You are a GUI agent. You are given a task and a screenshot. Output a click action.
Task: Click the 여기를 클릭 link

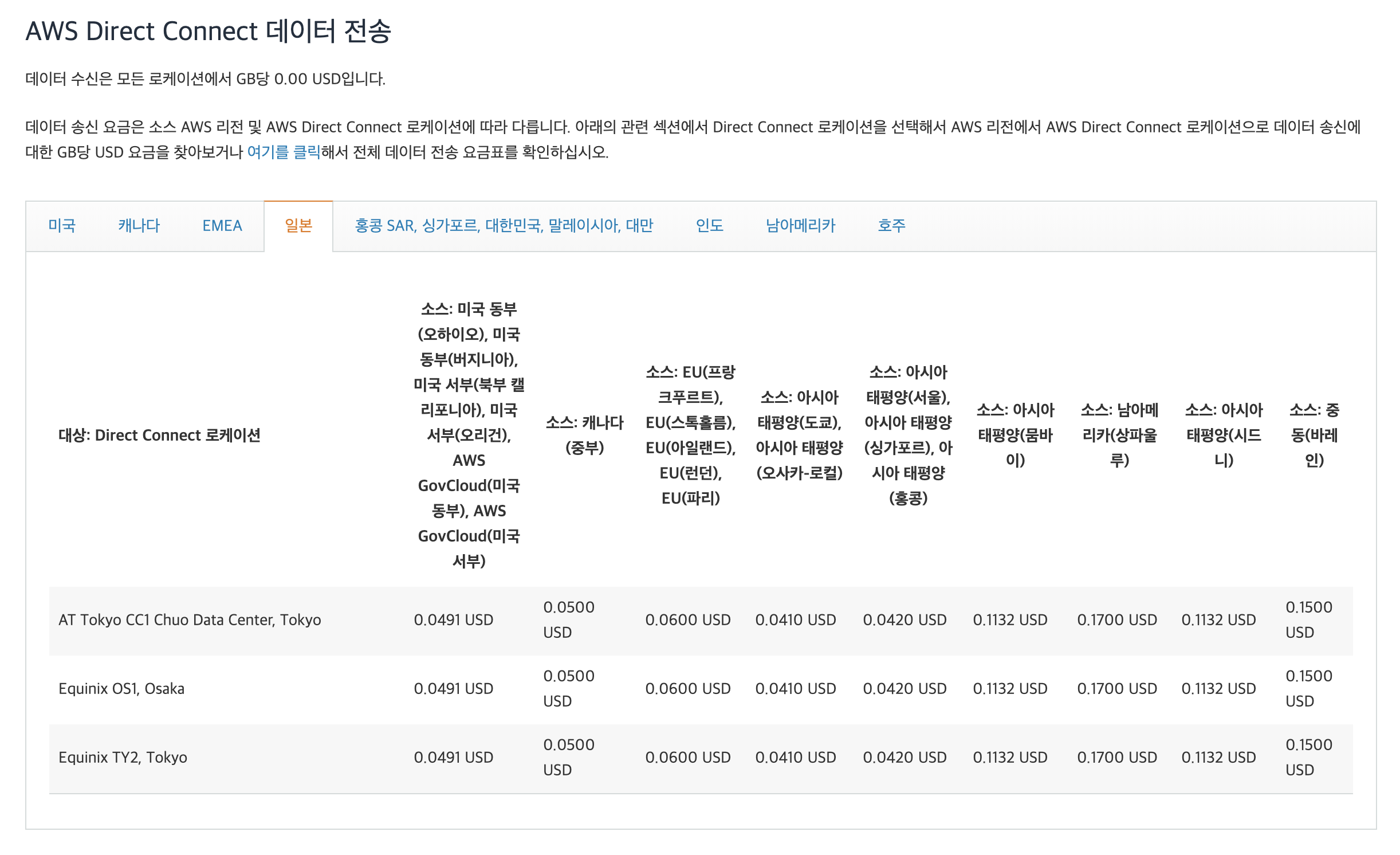(284, 152)
